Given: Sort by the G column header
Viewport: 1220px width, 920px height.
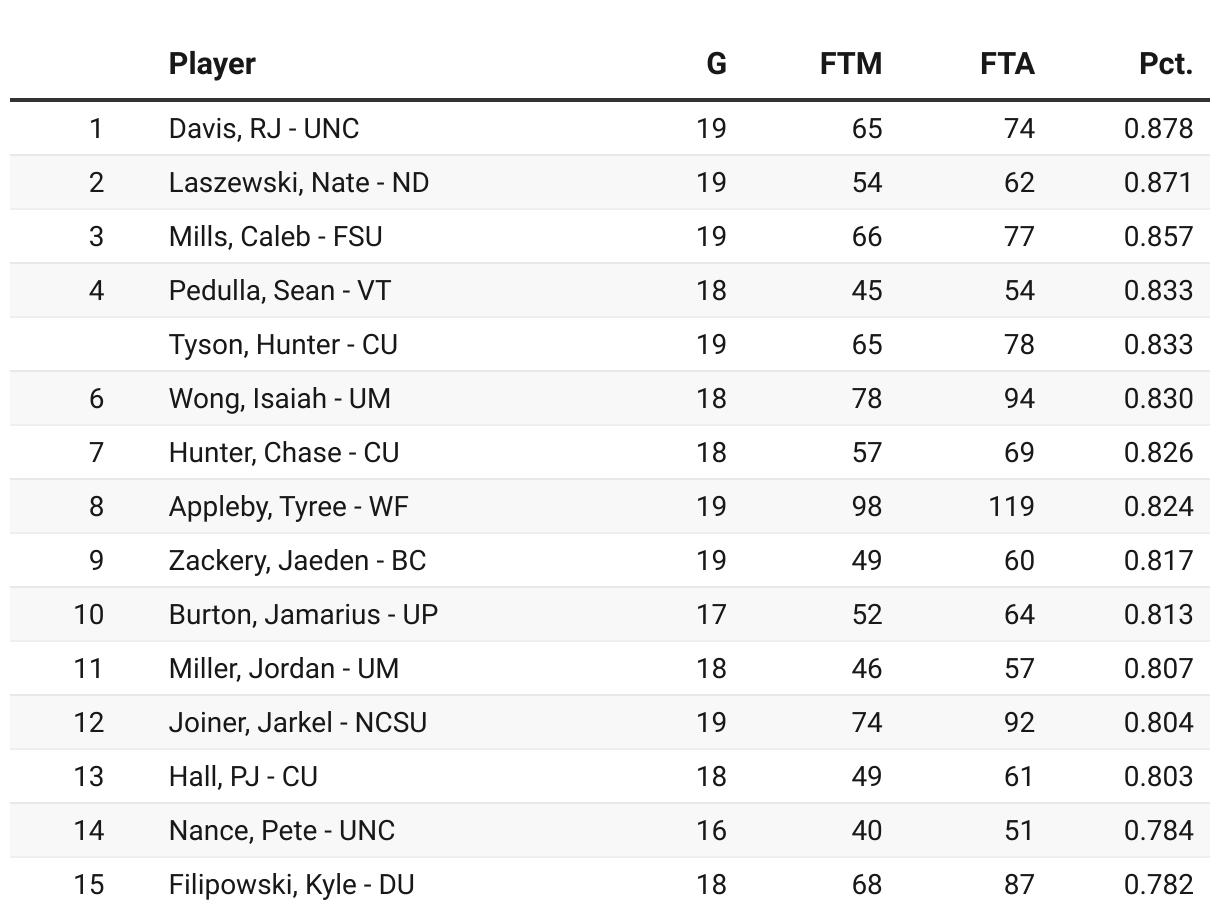Looking at the screenshot, I should (716, 64).
